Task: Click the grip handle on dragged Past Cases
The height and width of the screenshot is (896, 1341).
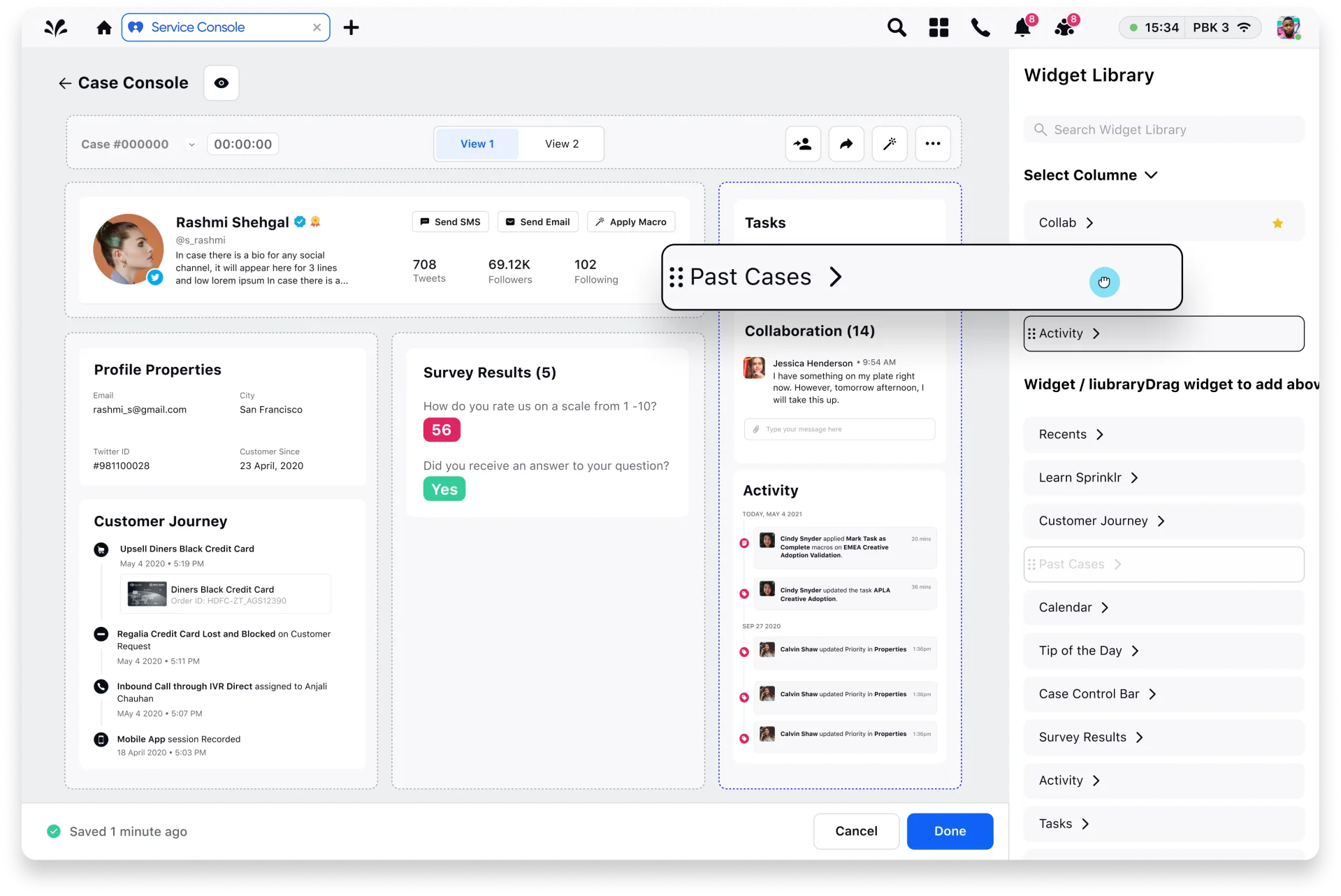Action: 676,277
